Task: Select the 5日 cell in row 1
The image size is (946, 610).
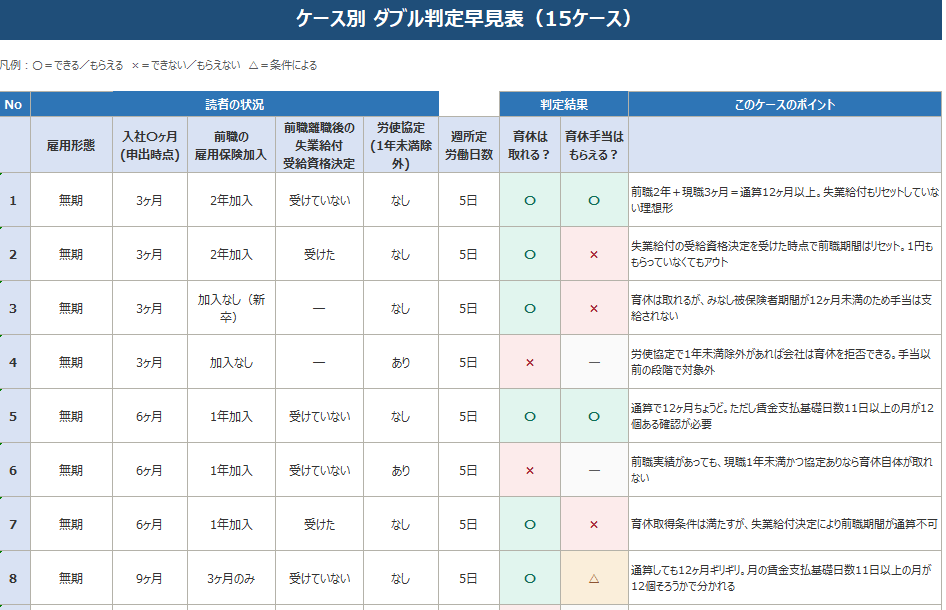Action: (x=469, y=200)
